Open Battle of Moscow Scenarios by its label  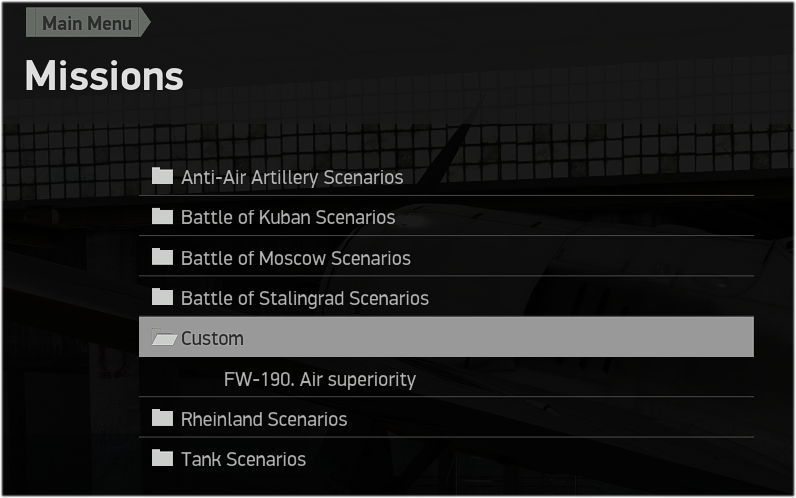point(296,259)
